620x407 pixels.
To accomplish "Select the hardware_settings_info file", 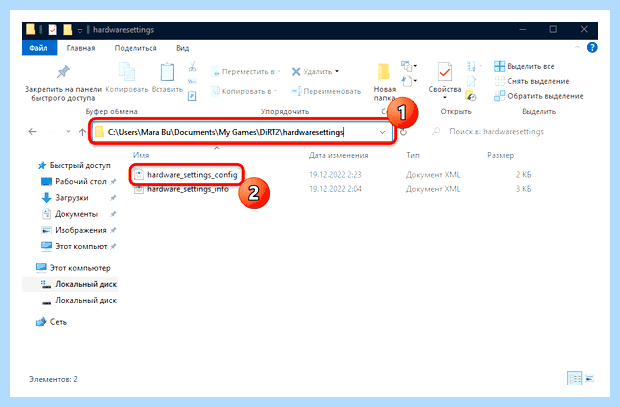I will [x=182, y=189].
